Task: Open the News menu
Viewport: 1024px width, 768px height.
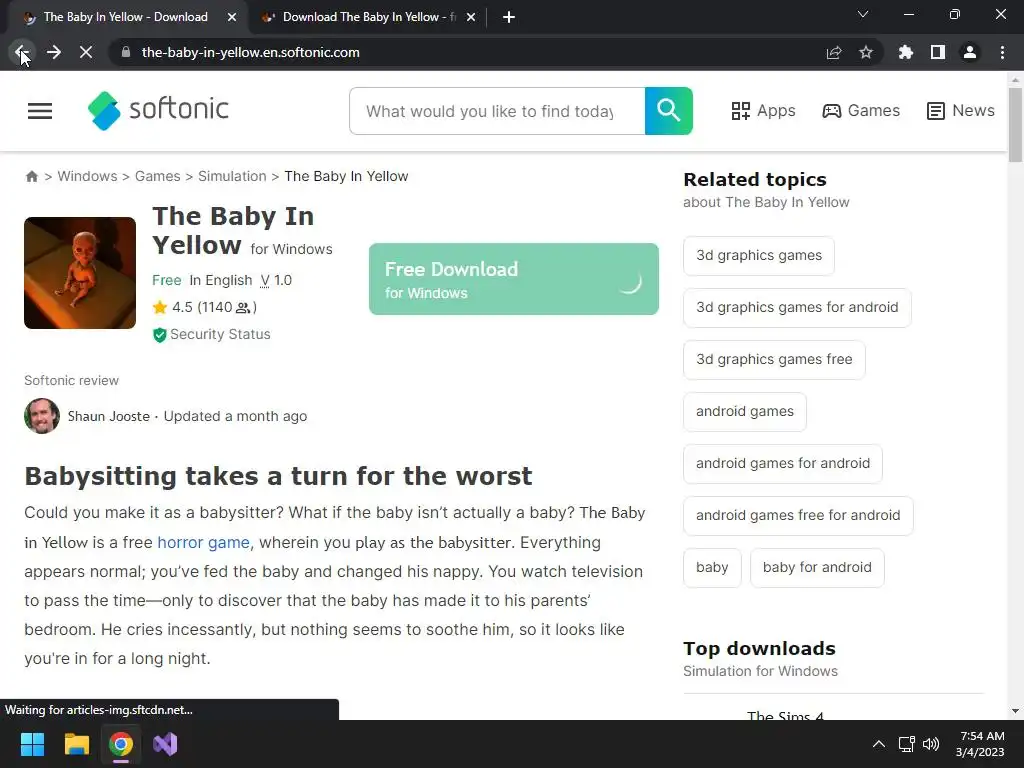Action: tap(960, 111)
